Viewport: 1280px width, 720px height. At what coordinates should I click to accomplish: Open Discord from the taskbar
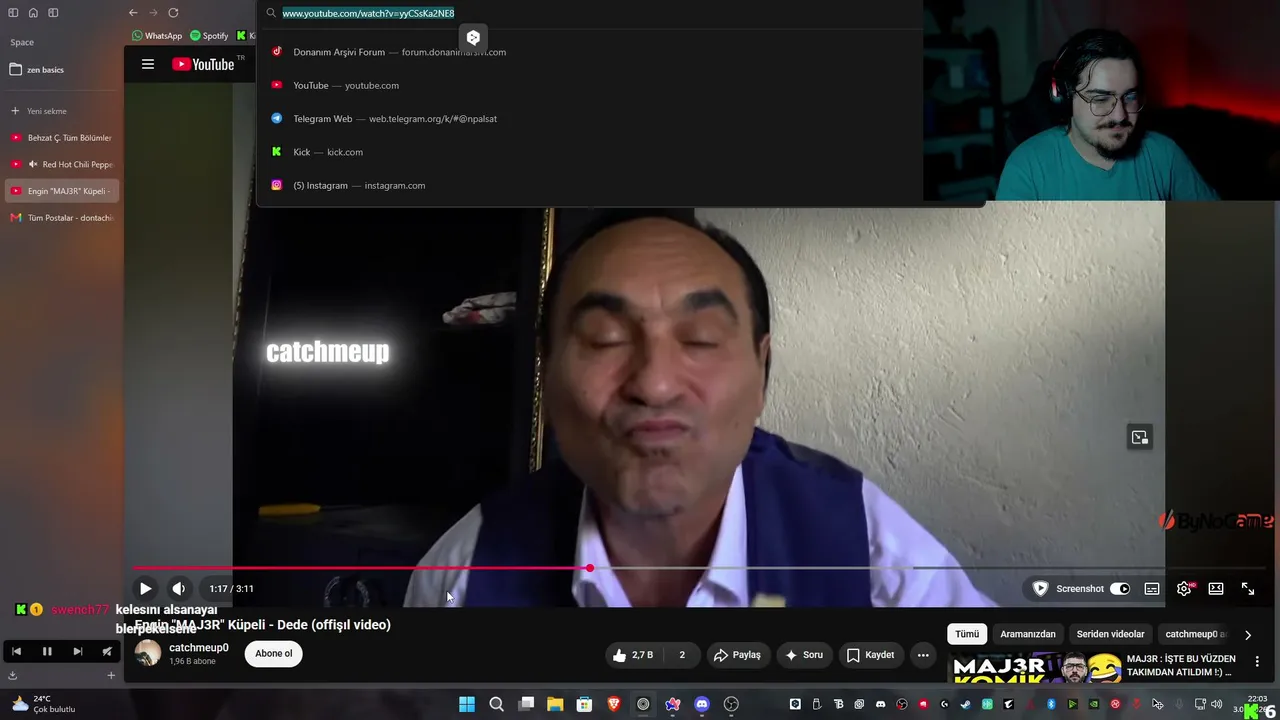702,704
